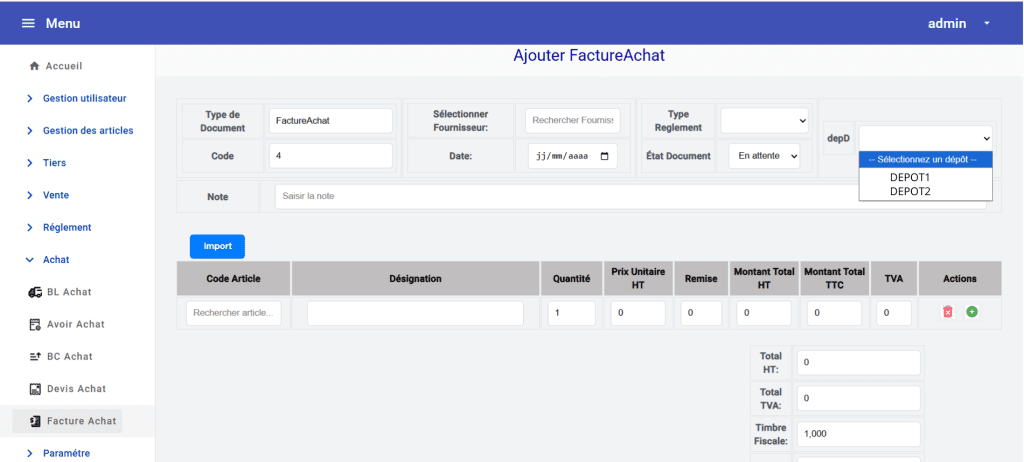
Task: Click the Rechercher article search field
Action: coord(234,313)
